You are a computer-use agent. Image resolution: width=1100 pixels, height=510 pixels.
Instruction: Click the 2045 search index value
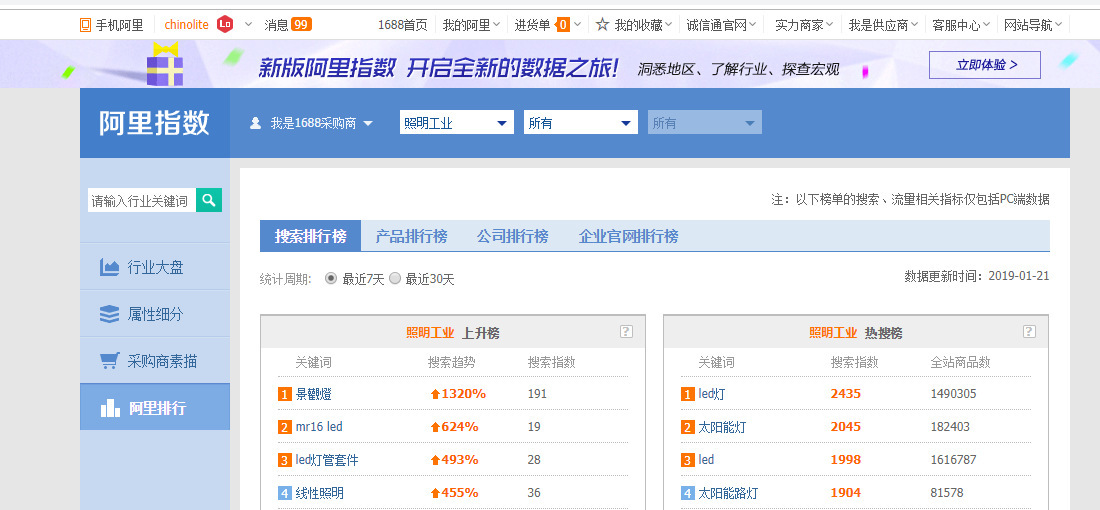[x=845, y=427]
